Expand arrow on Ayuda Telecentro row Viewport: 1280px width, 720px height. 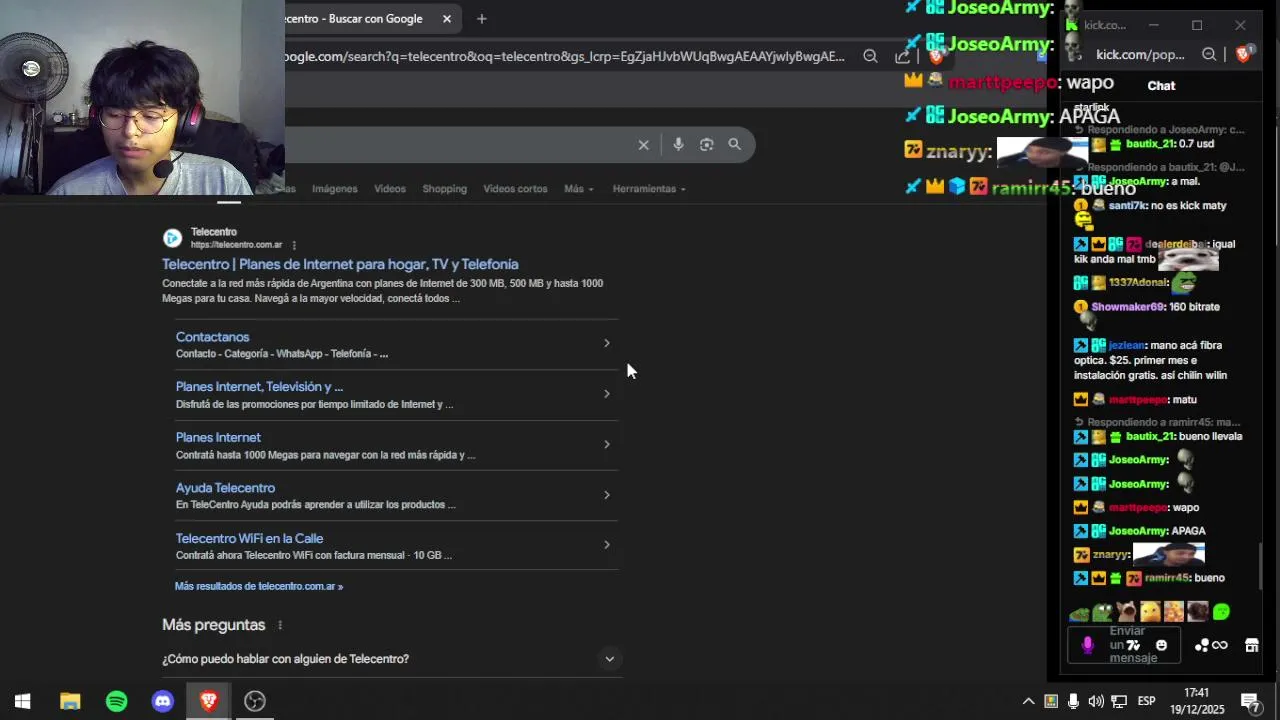coord(606,495)
